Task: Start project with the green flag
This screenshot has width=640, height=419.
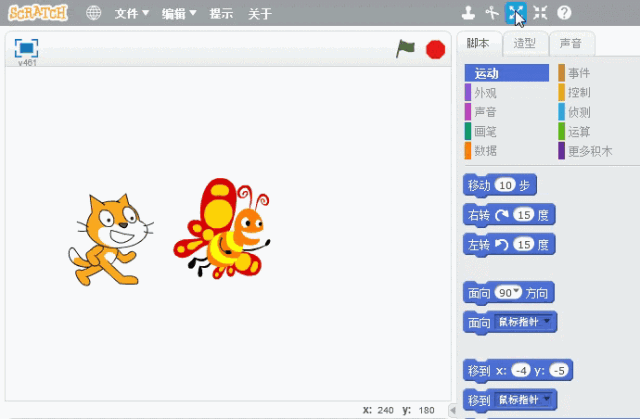Action: tap(405, 49)
